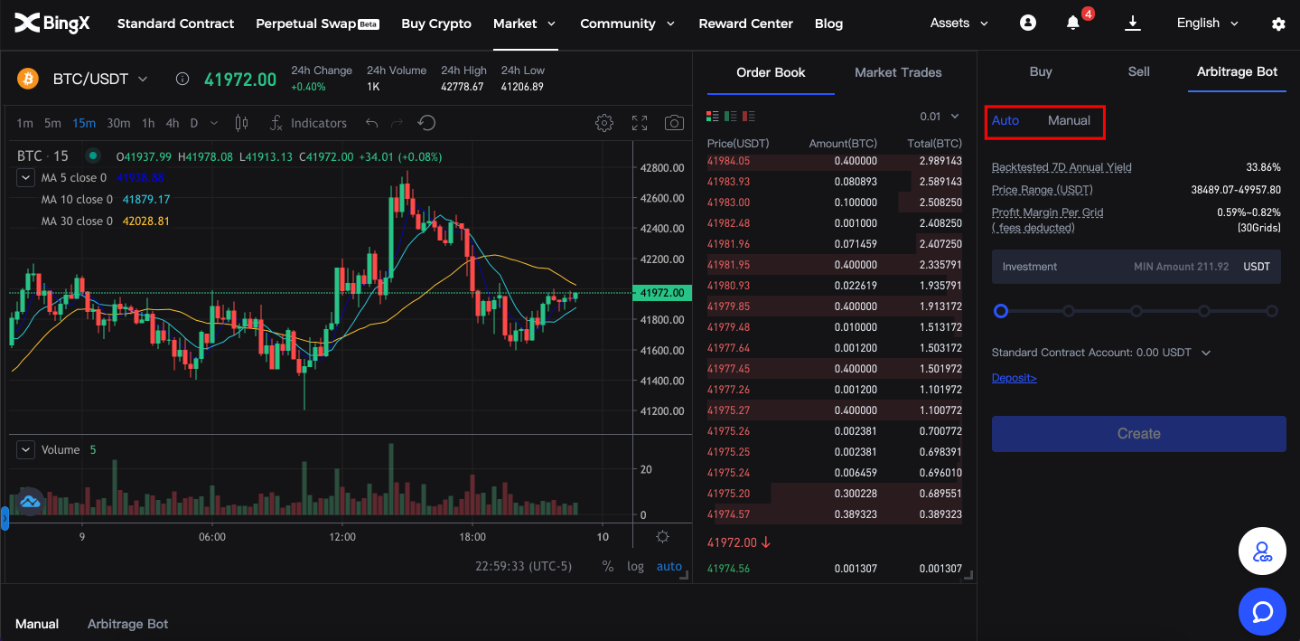Toggle auto scale on chart
This screenshot has width=1300, height=641.
669,566
